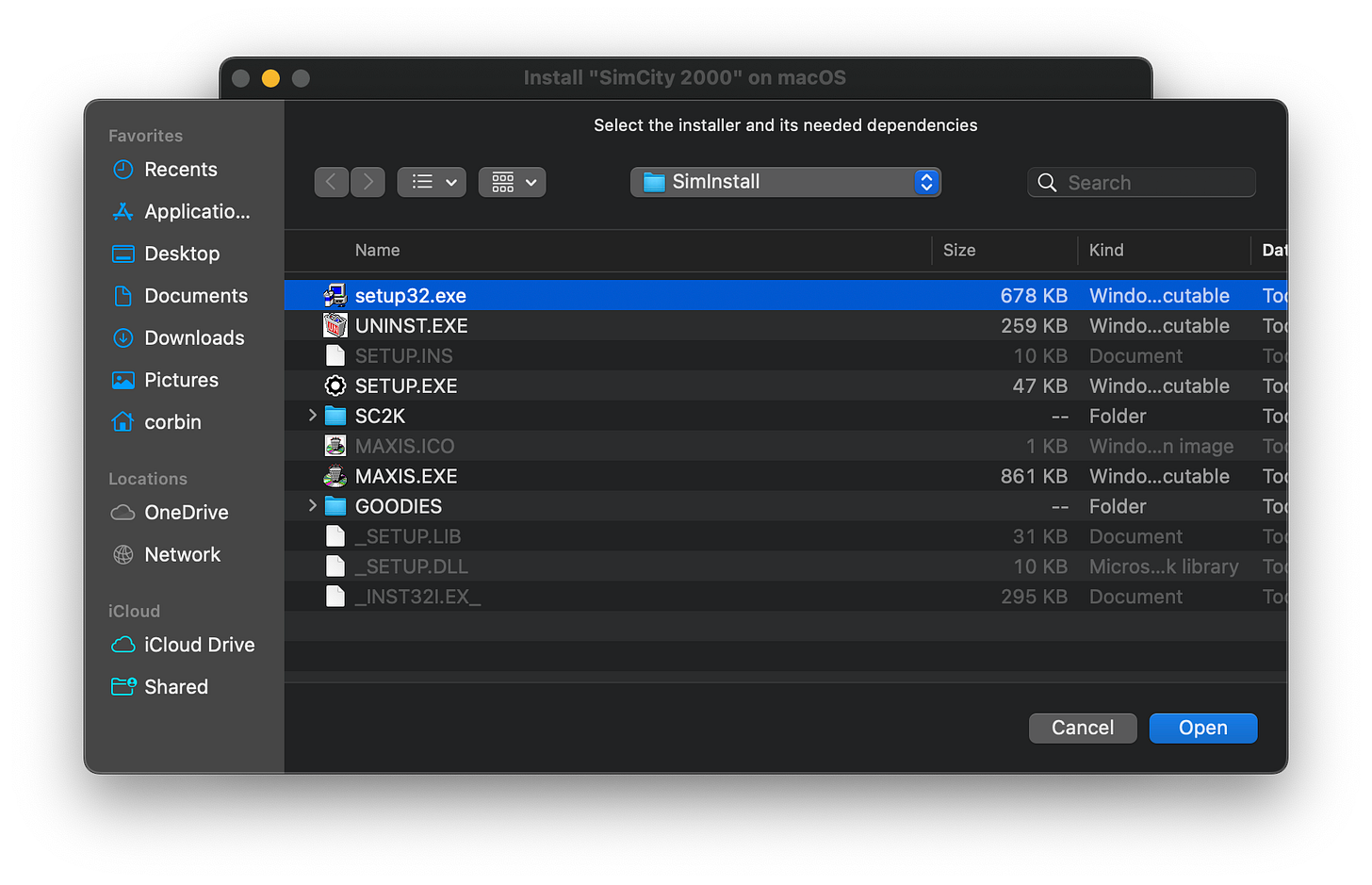Click the MAXIS.EXE file icon

pyautogui.click(x=335, y=476)
